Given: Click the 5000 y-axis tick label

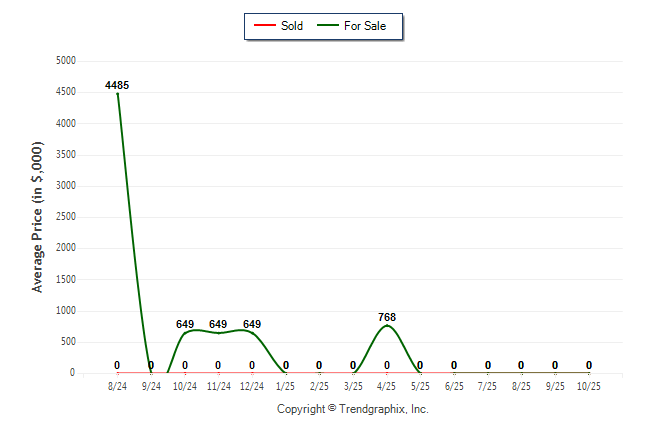Looking at the screenshot, I should (66, 61).
